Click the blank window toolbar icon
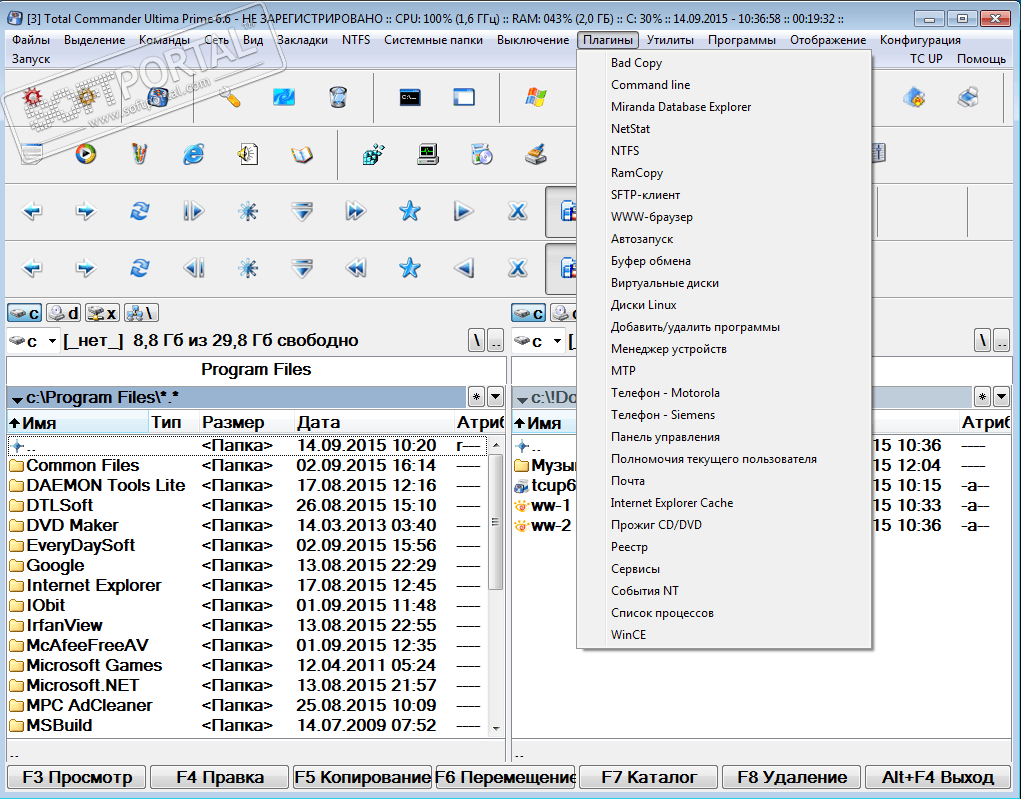The width and height of the screenshot is (1021, 799). (x=464, y=98)
